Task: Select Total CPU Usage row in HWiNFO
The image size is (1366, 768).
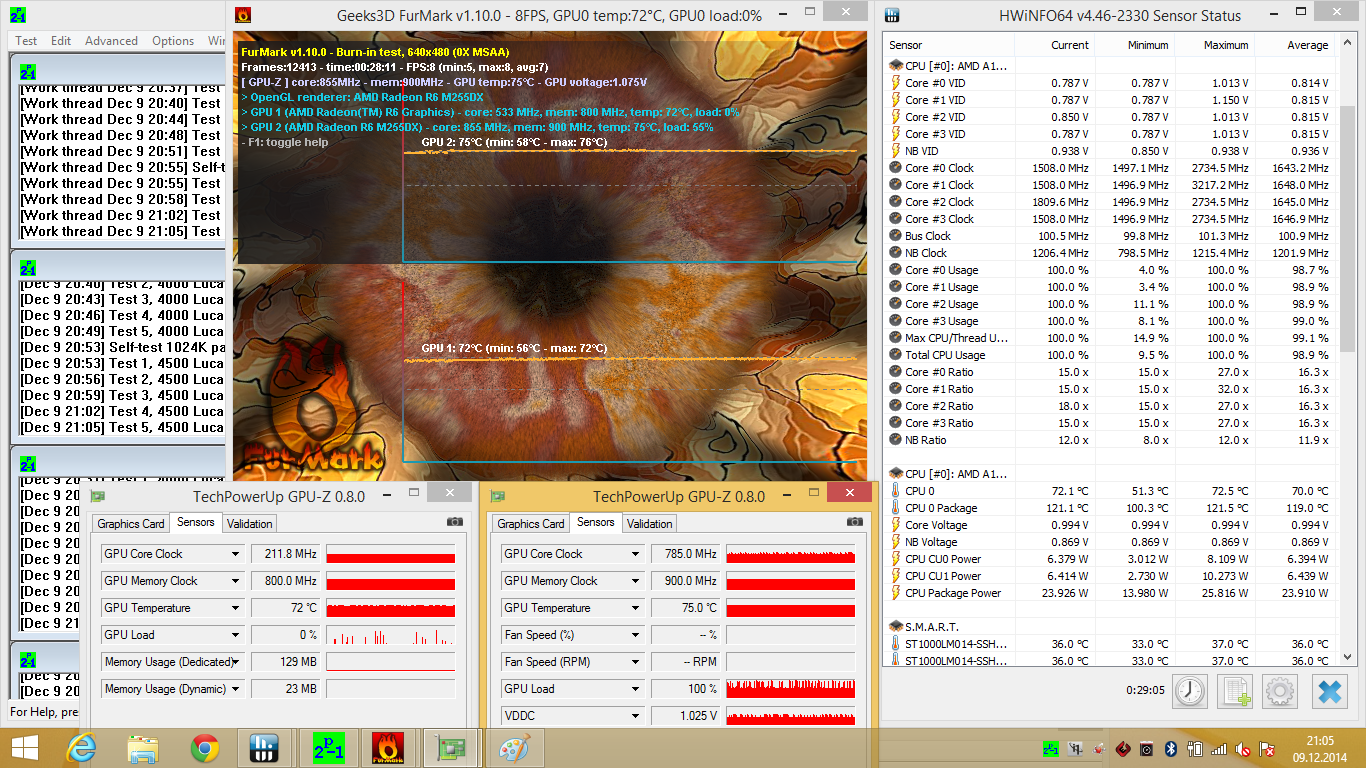Action: (1111, 355)
